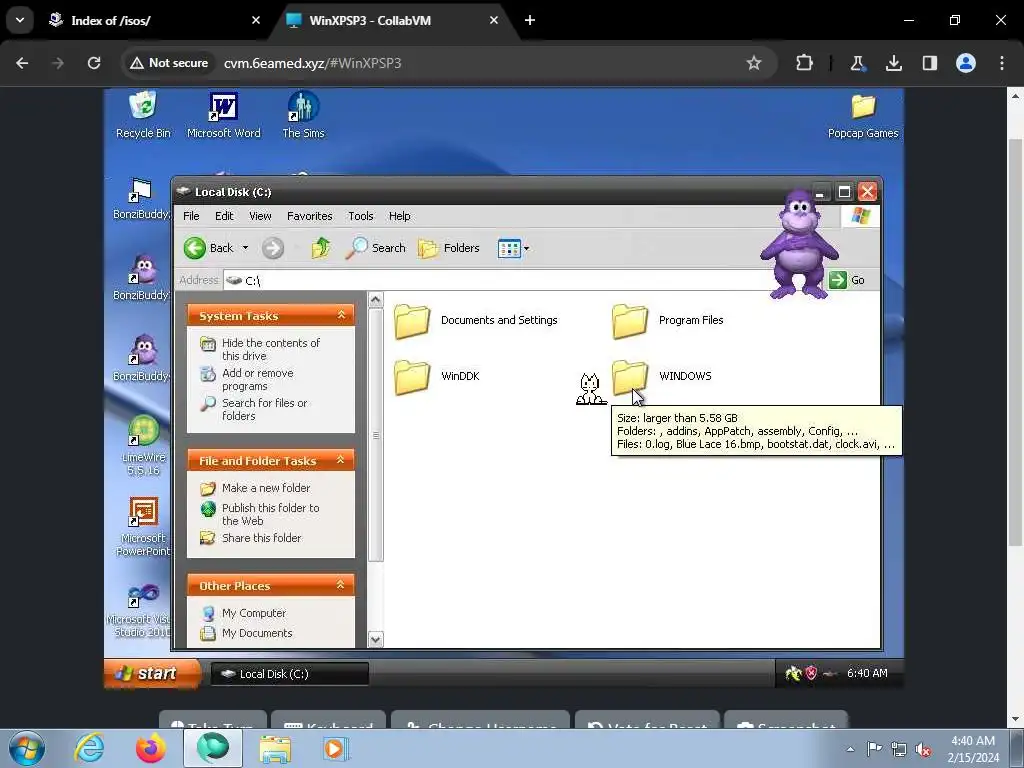Image resolution: width=1024 pixels, height=768 pixels.
Task: Show hidden host tray icons
Action: (x=850, y=749)
